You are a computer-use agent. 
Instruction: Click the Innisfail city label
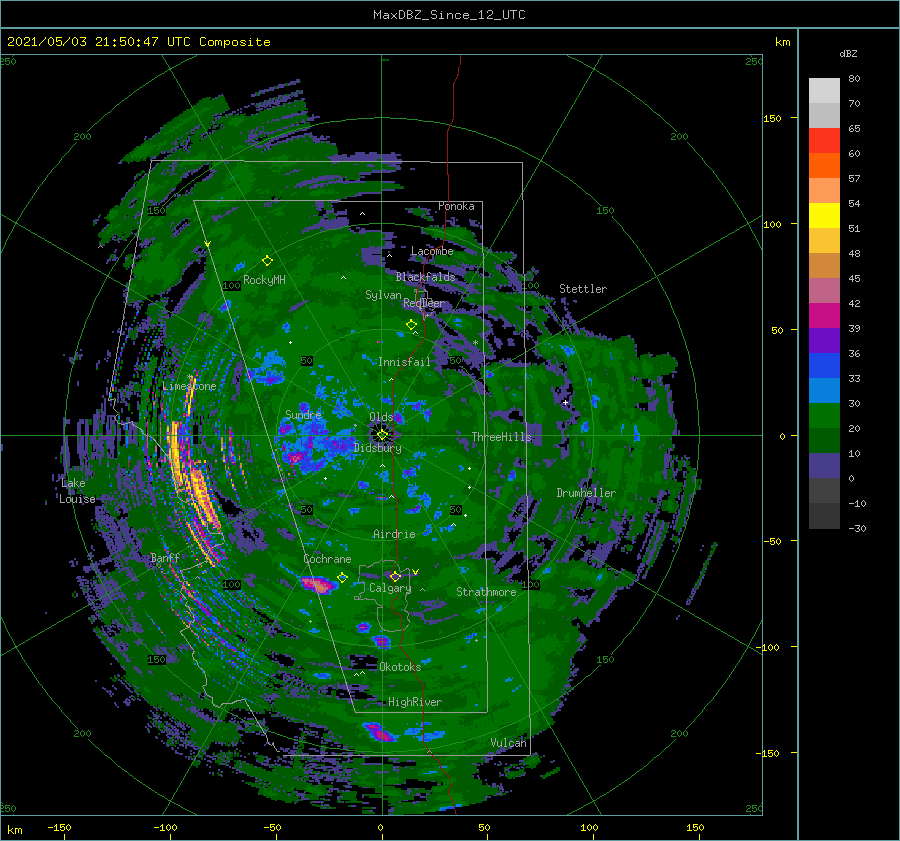pos(404,362)
